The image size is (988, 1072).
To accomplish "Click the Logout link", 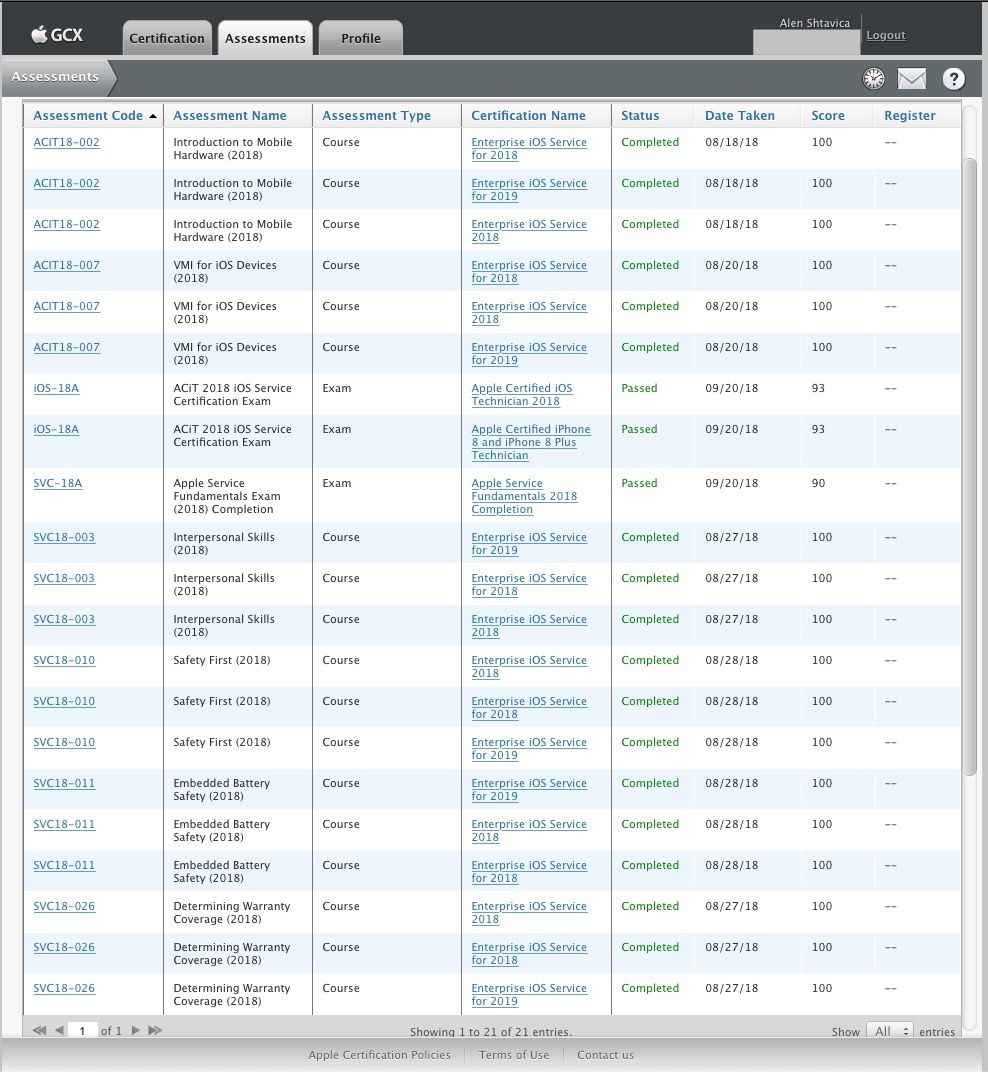I will [x=885, y=36].
